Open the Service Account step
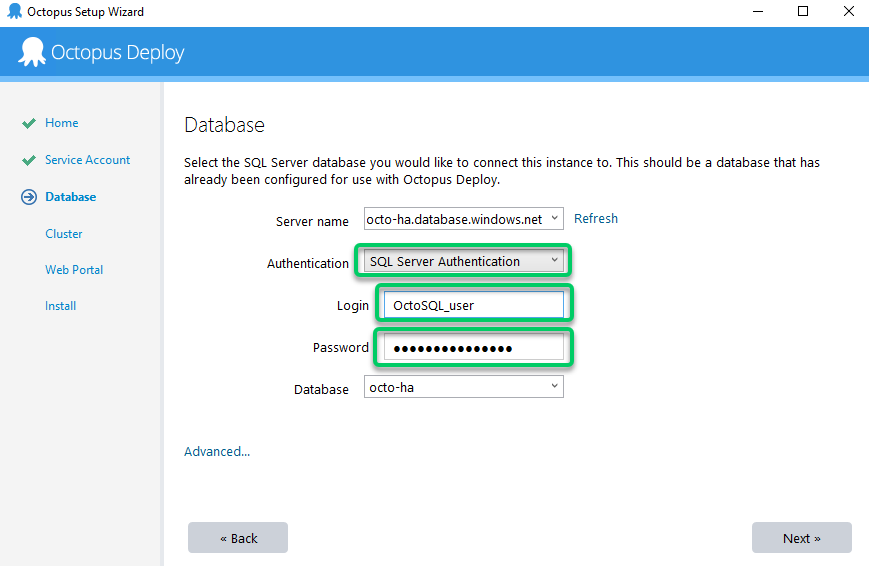Screen dimensions: 869x566 coord(87,160)
